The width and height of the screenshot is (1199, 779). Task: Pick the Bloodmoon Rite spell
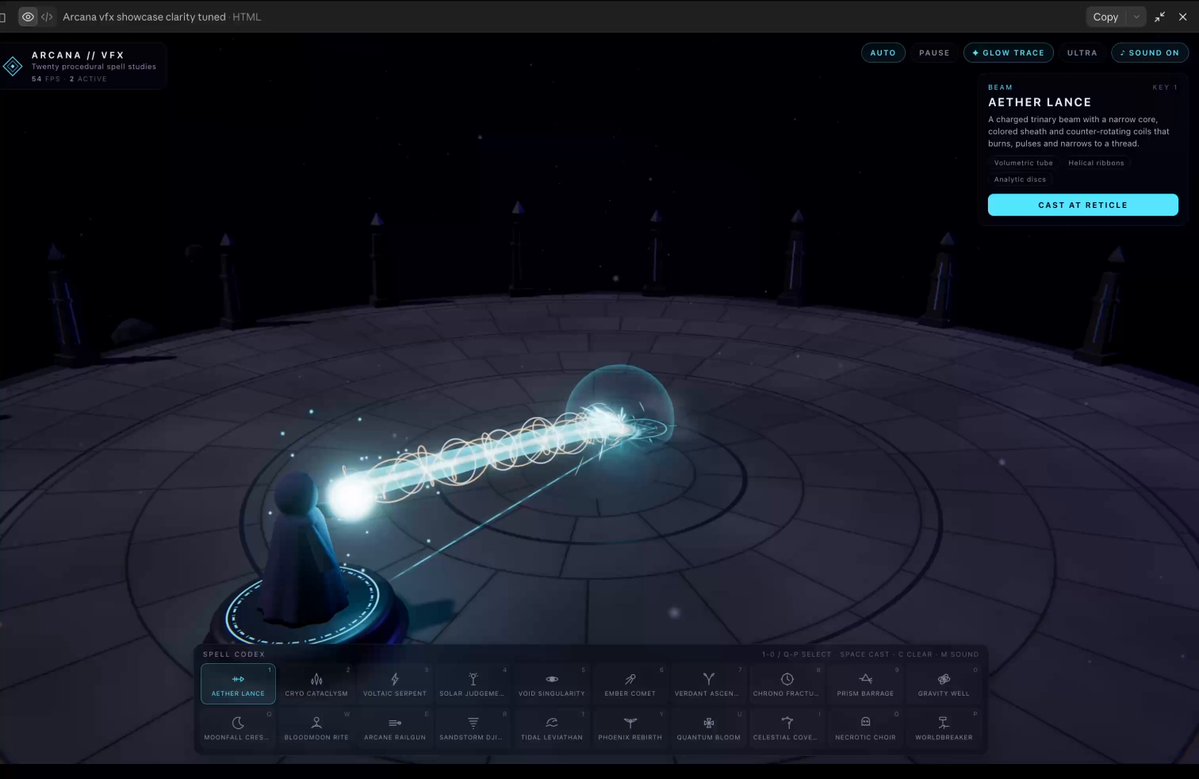click(317, 727)
